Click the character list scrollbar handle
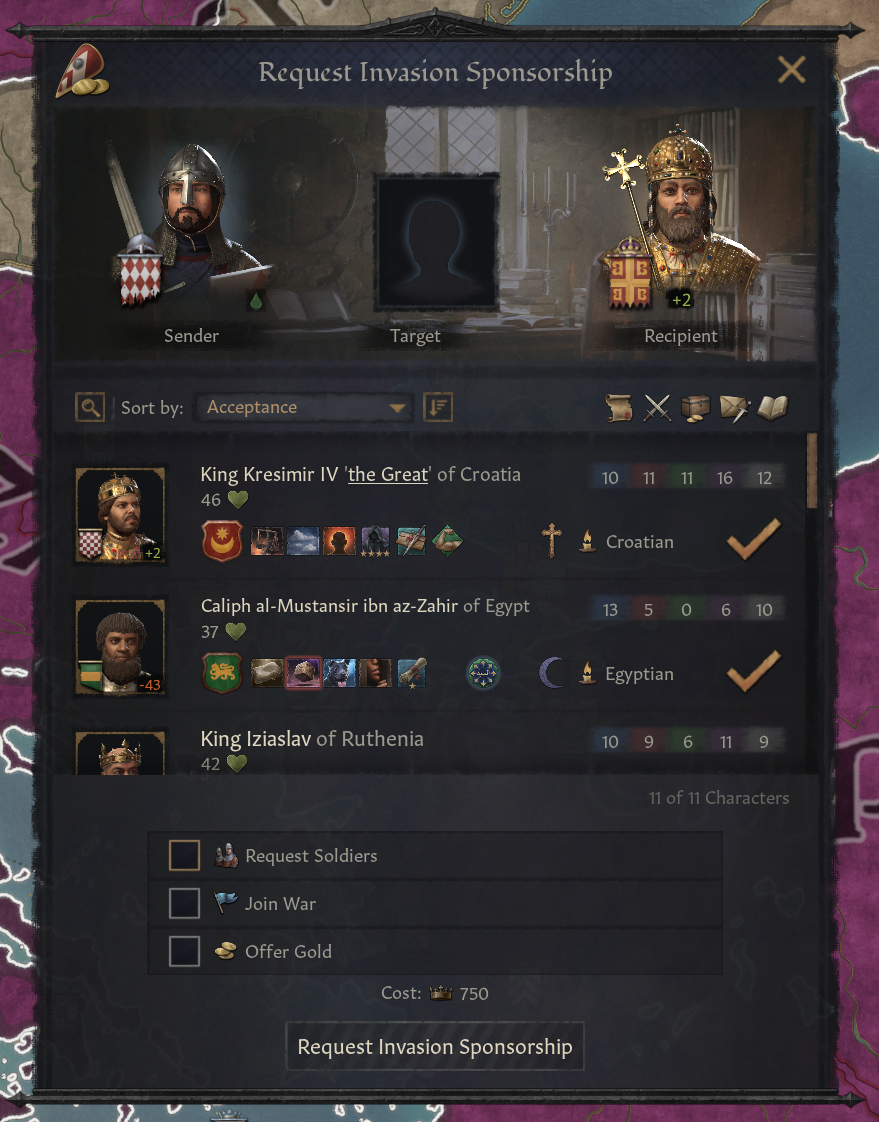The image size is (879, 1122). [x=812, y=470]
